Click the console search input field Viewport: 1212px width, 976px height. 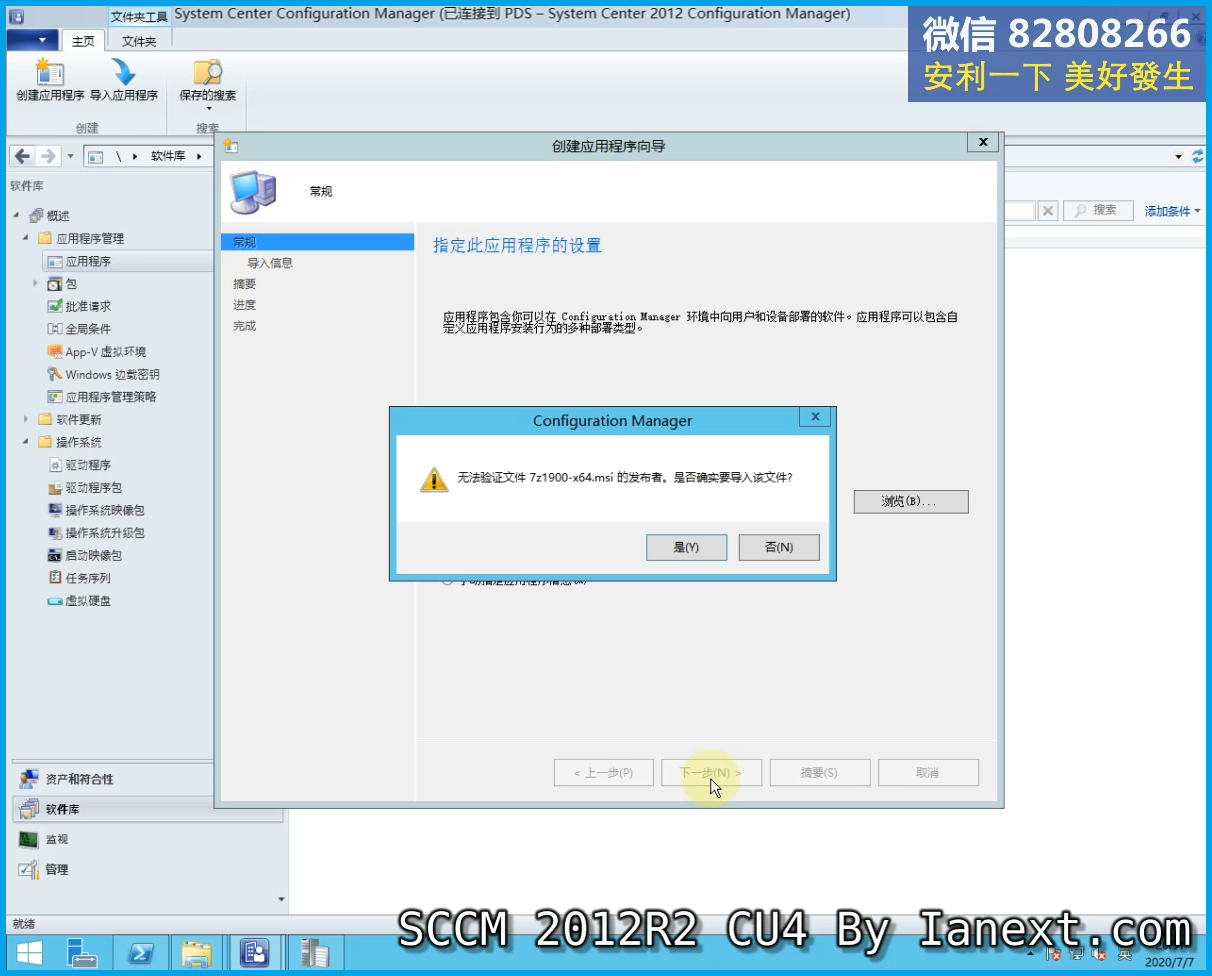(1019, 210)
